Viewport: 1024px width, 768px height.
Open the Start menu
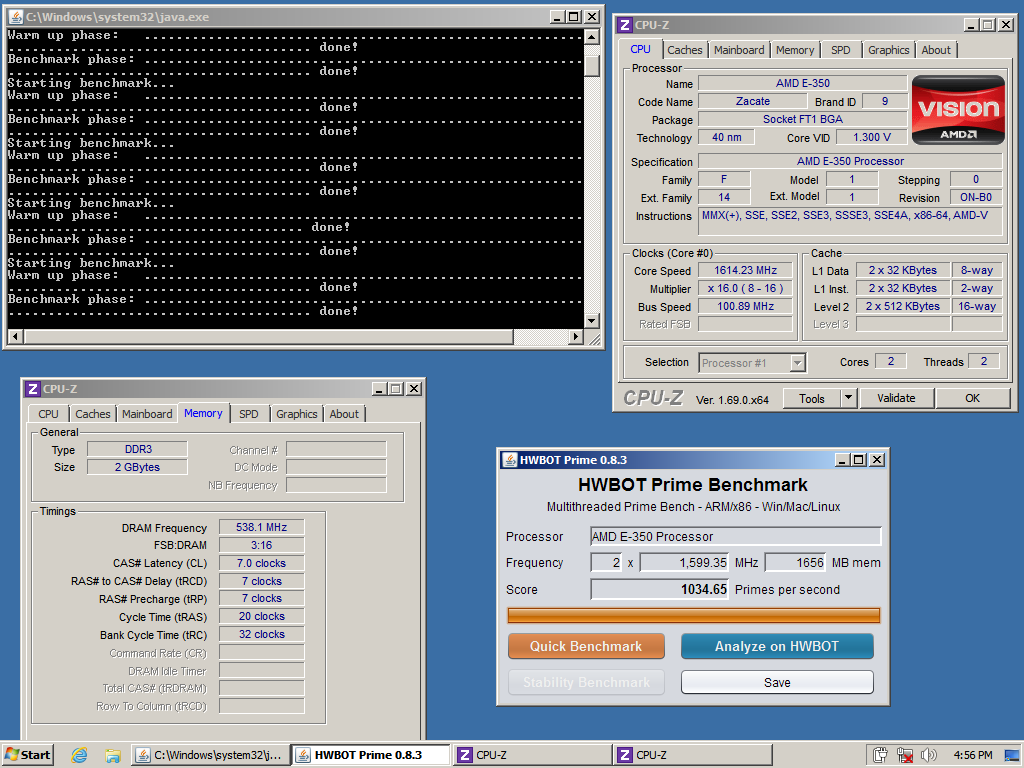(27, 755)
